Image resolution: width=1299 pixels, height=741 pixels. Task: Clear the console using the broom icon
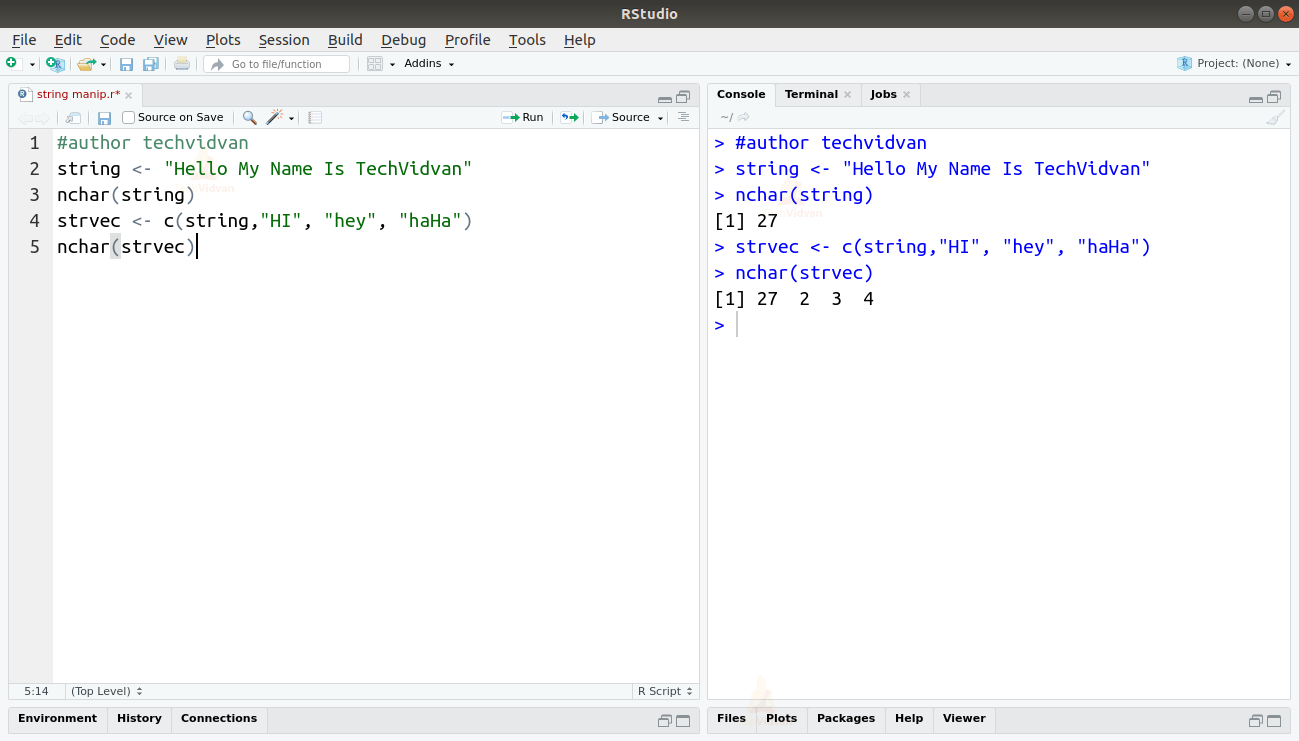(x=1275, y=117)
